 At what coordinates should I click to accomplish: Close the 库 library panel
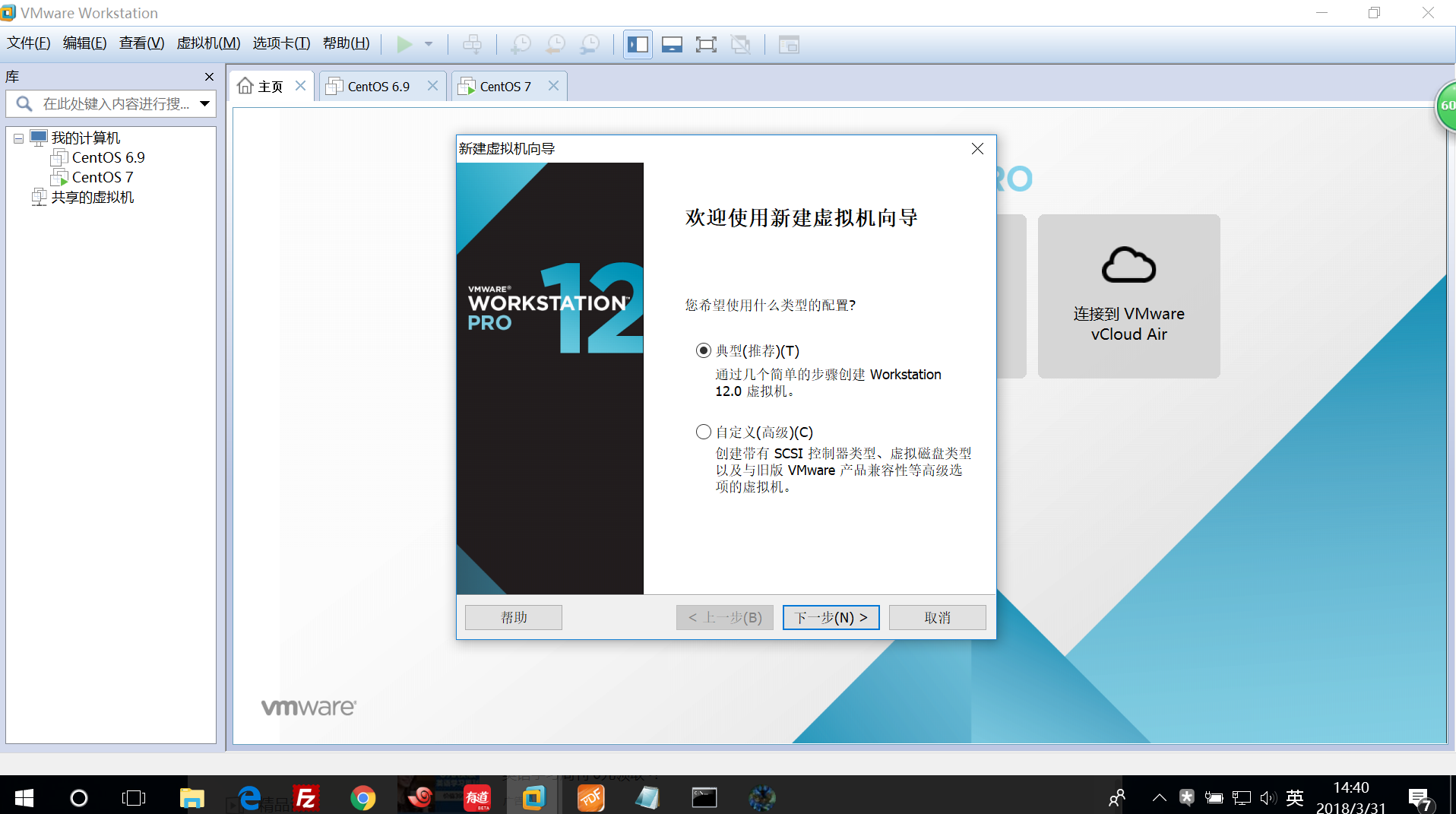pos(209,77)
